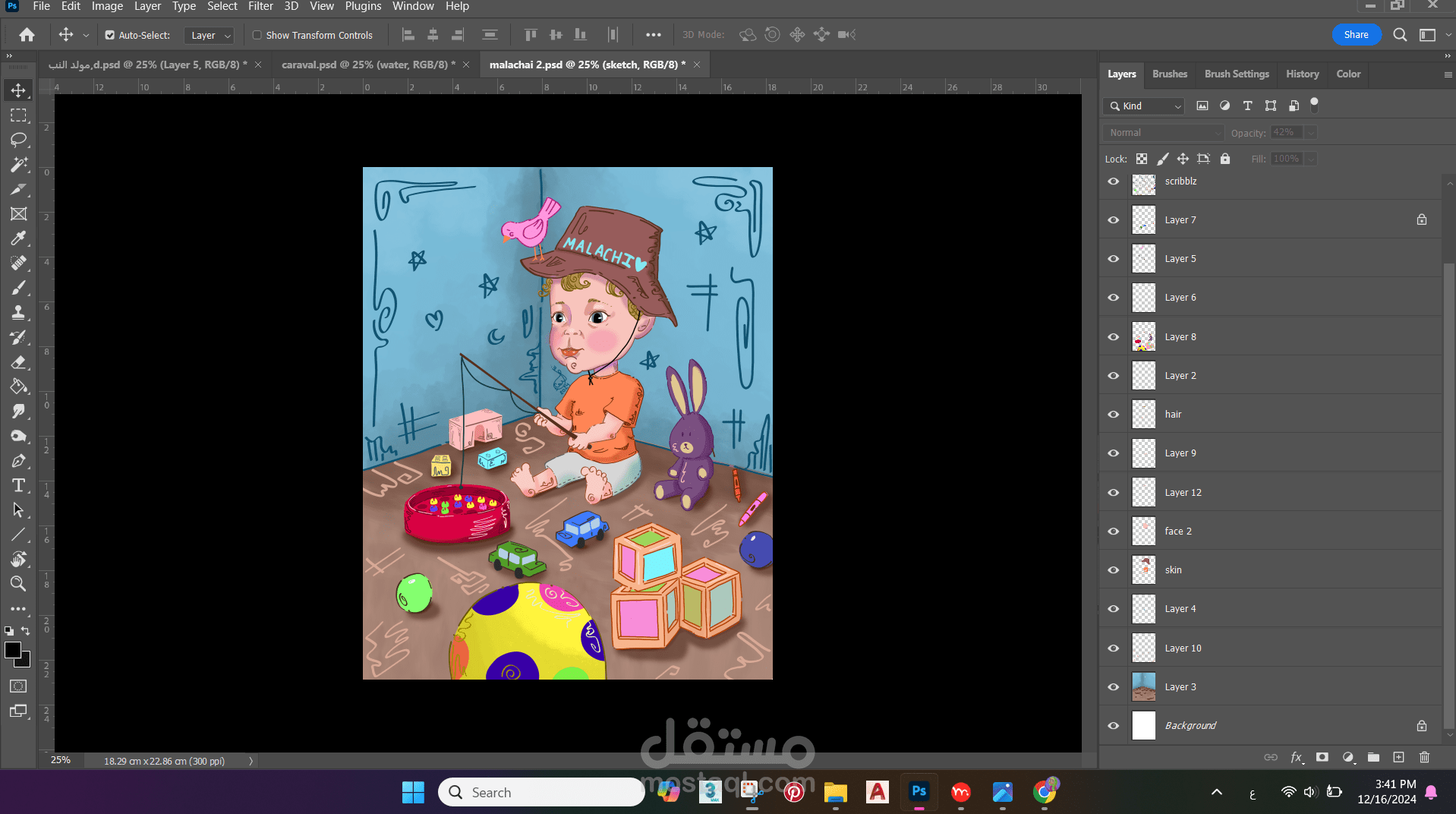Select the Eyedropper tool
This screenshot has height=814, width=1456.
point(18,238)
